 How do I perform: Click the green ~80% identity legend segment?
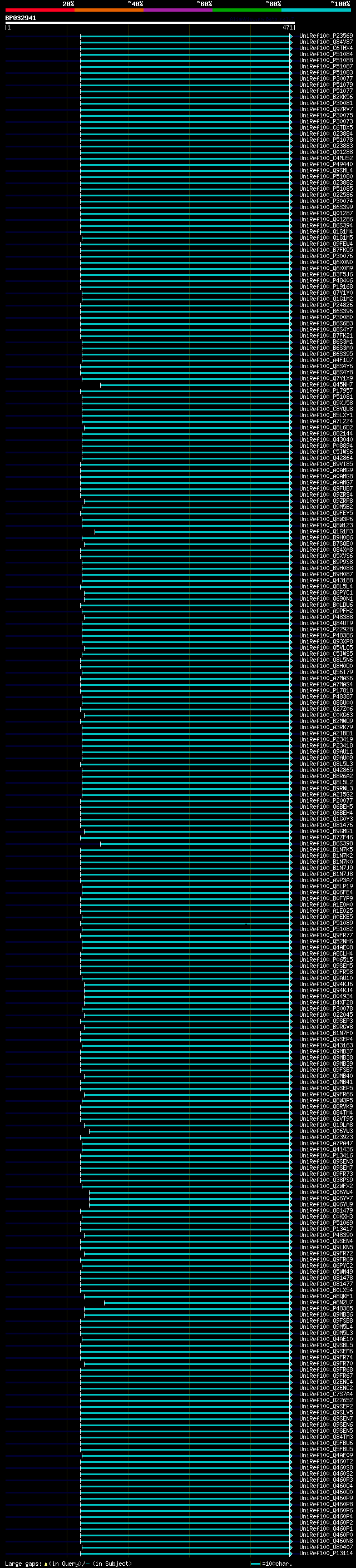[x=246, y=10]
